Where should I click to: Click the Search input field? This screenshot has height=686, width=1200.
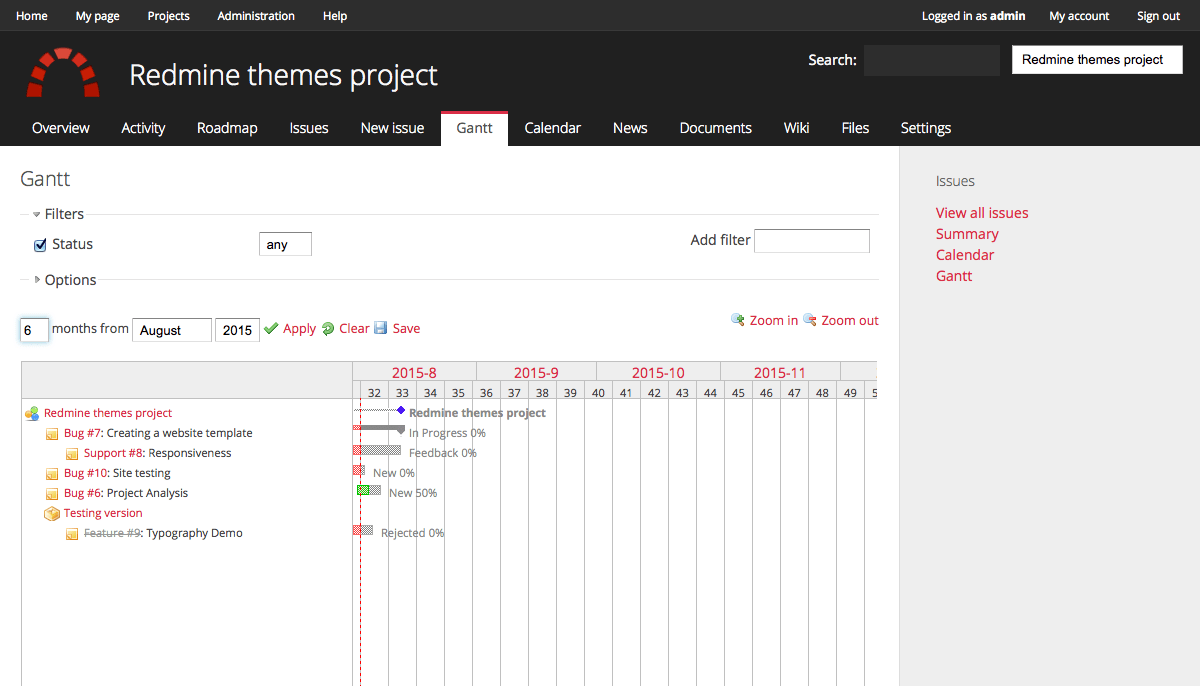click(932, 60)
